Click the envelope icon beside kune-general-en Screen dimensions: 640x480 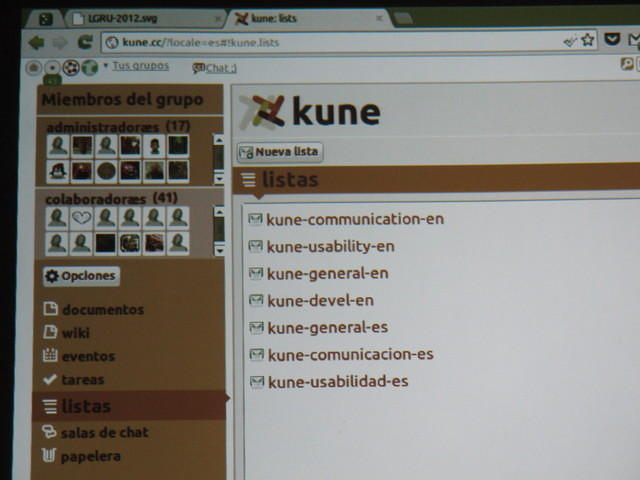(x=256, y=273)
